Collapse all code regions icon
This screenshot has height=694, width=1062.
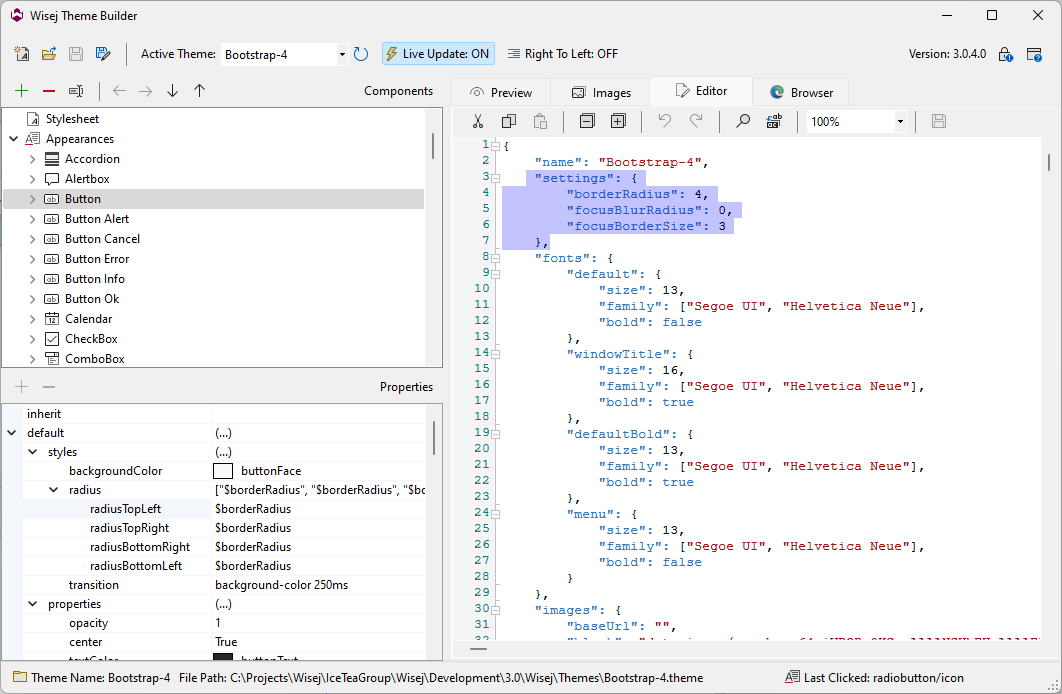click(x=587, y=121)
